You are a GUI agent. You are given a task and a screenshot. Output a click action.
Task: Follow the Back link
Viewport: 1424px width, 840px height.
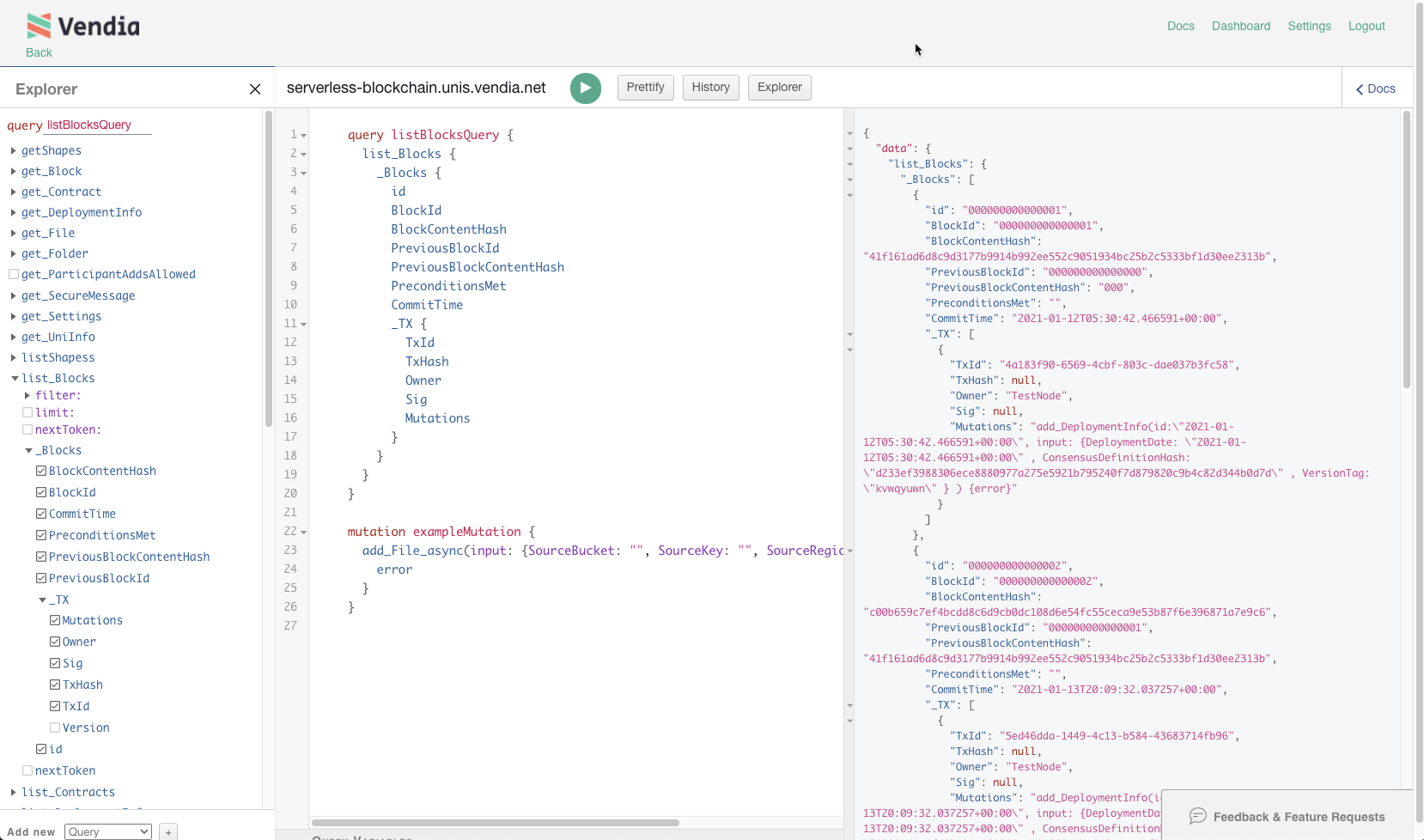39,52
